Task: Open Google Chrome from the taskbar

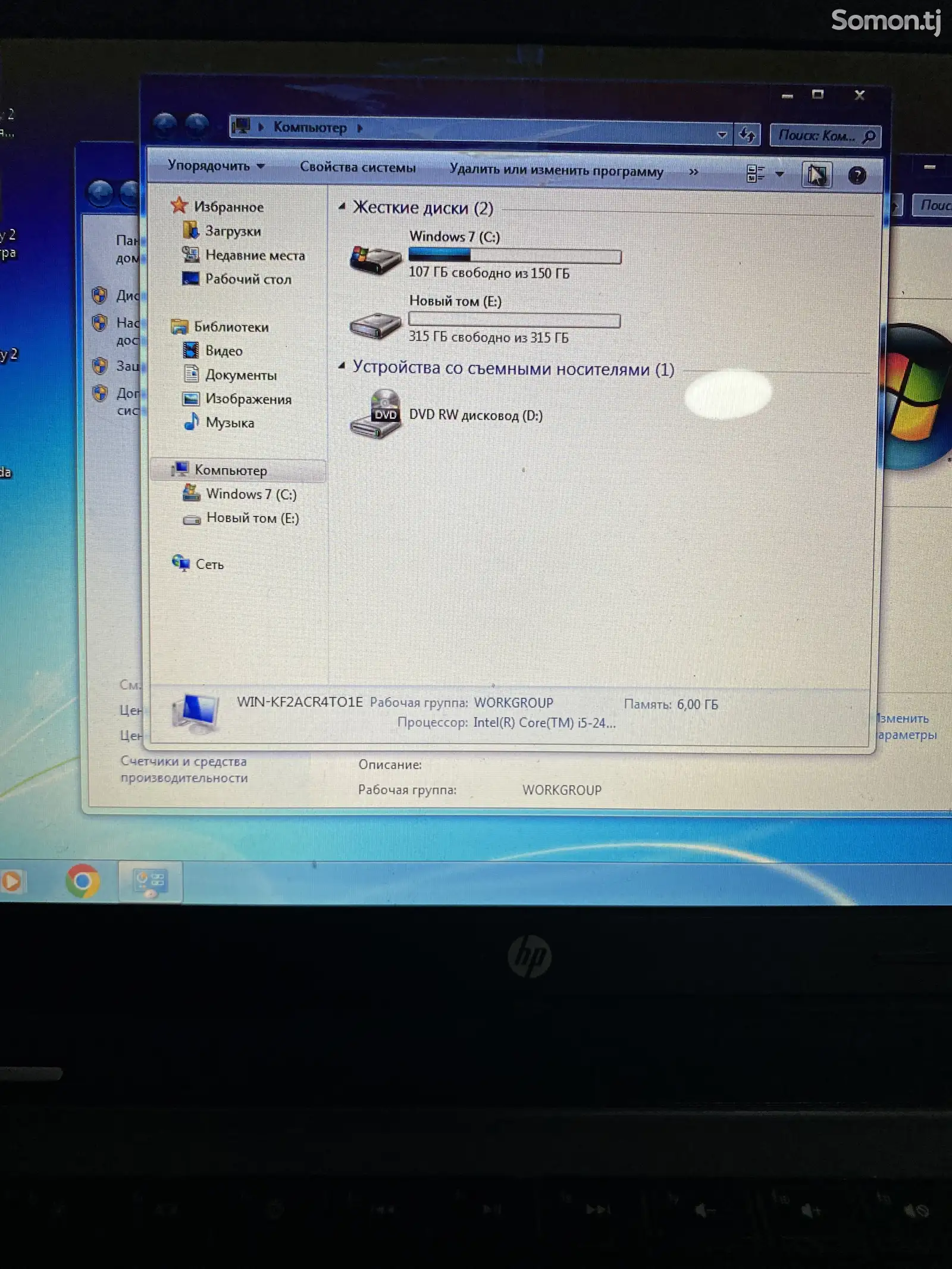Action: [83, 881]
